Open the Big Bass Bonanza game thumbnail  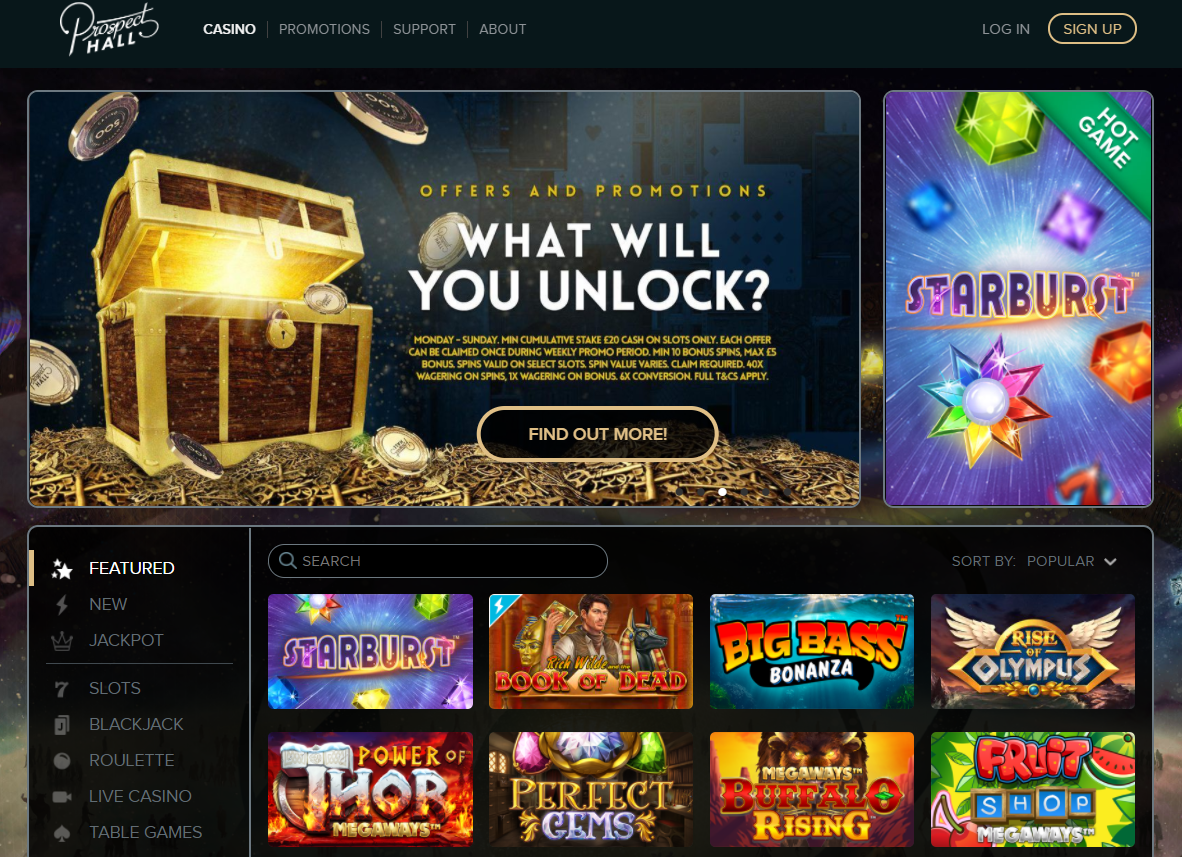point(812,651)
